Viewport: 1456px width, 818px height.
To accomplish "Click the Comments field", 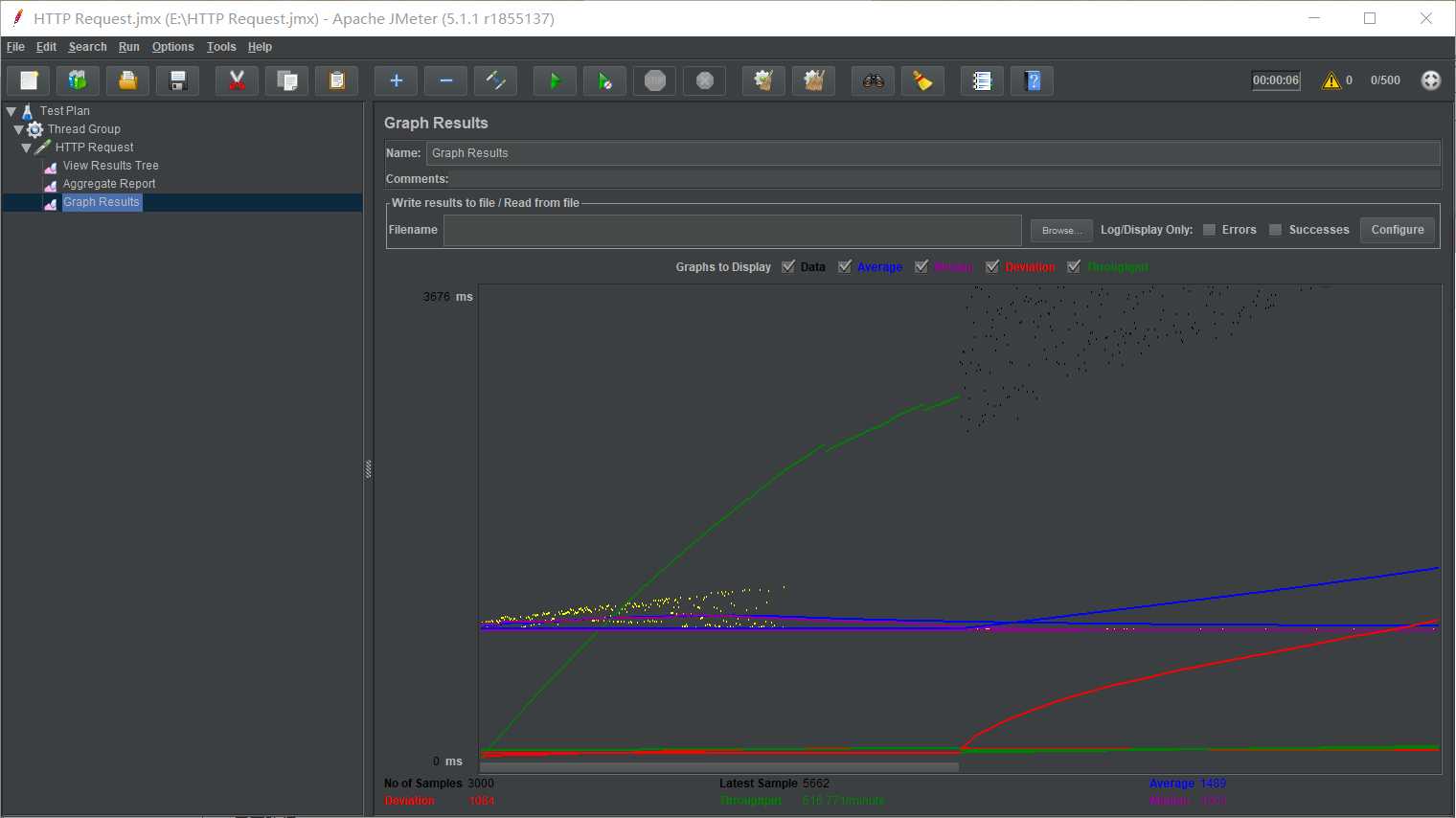I will (945, 179).
